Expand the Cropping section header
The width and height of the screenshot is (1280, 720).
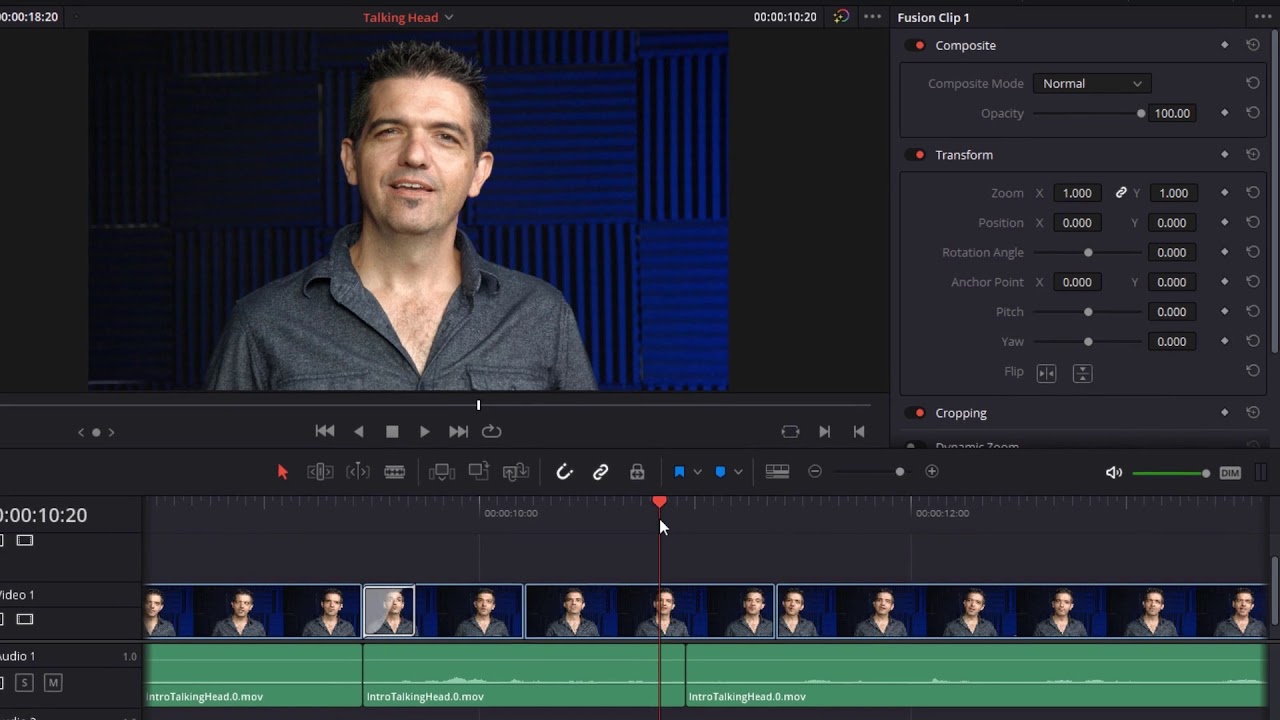(x=961, y=413)
